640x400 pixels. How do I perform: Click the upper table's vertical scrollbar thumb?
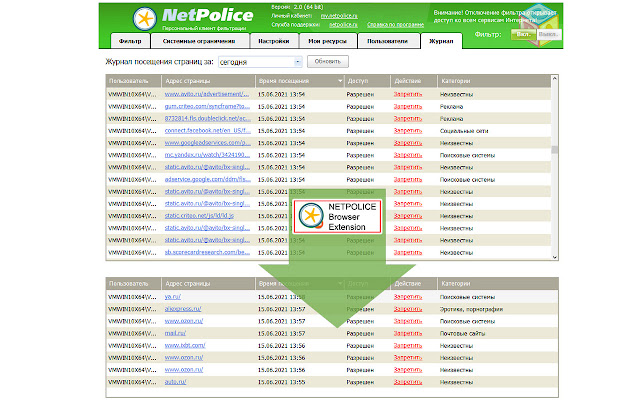coord(554,149)
